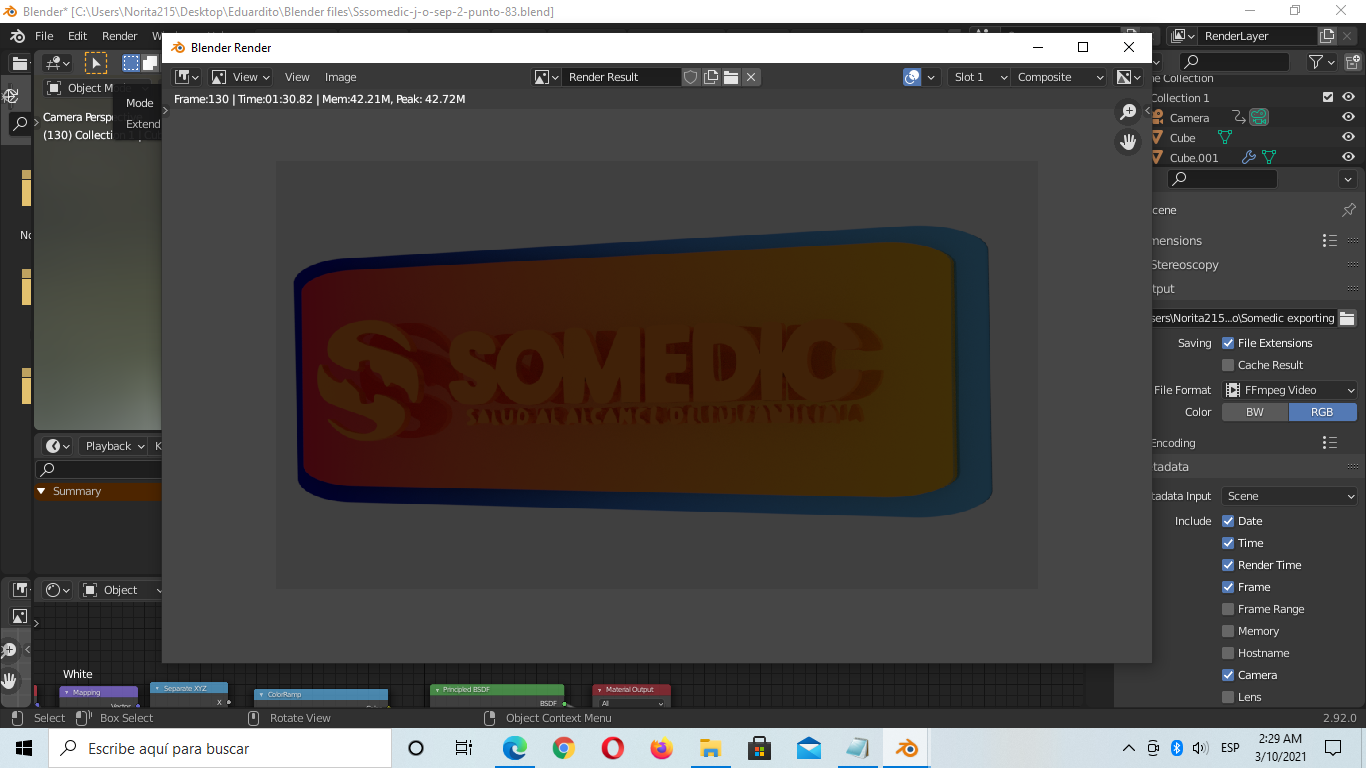Screen dimensions: 1366x768
Task: Toggle the File Extensions checkbox
Action: pos(1228,343)
